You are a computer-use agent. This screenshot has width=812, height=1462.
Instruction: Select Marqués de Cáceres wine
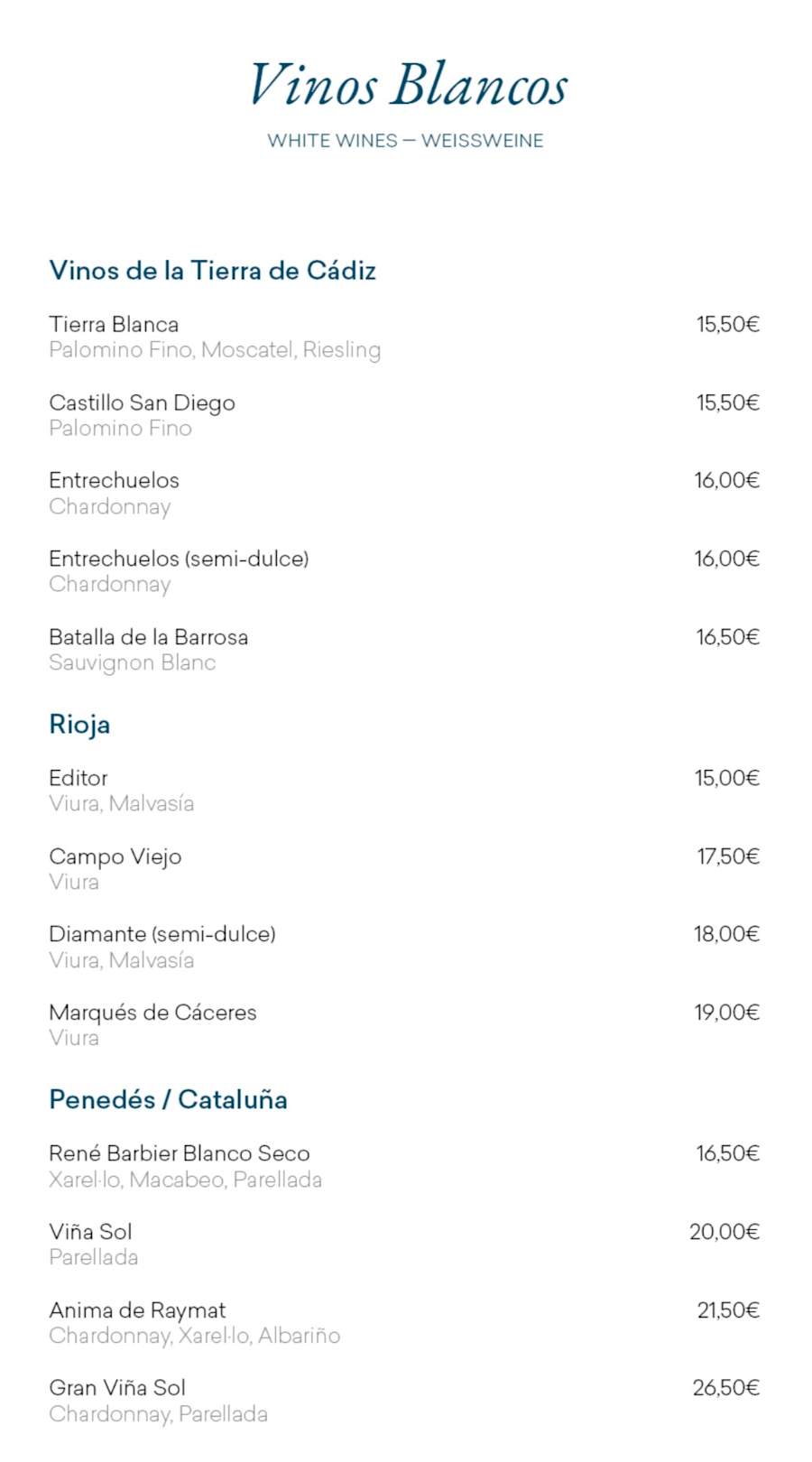[x=152, y=1013]
